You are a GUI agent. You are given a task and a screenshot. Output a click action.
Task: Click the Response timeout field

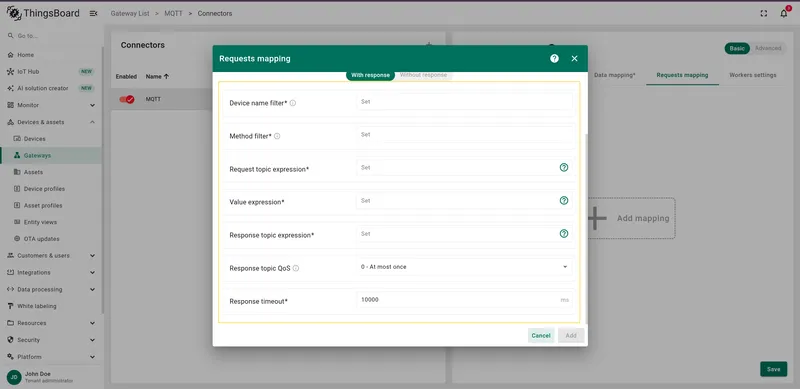coord(464,300)
